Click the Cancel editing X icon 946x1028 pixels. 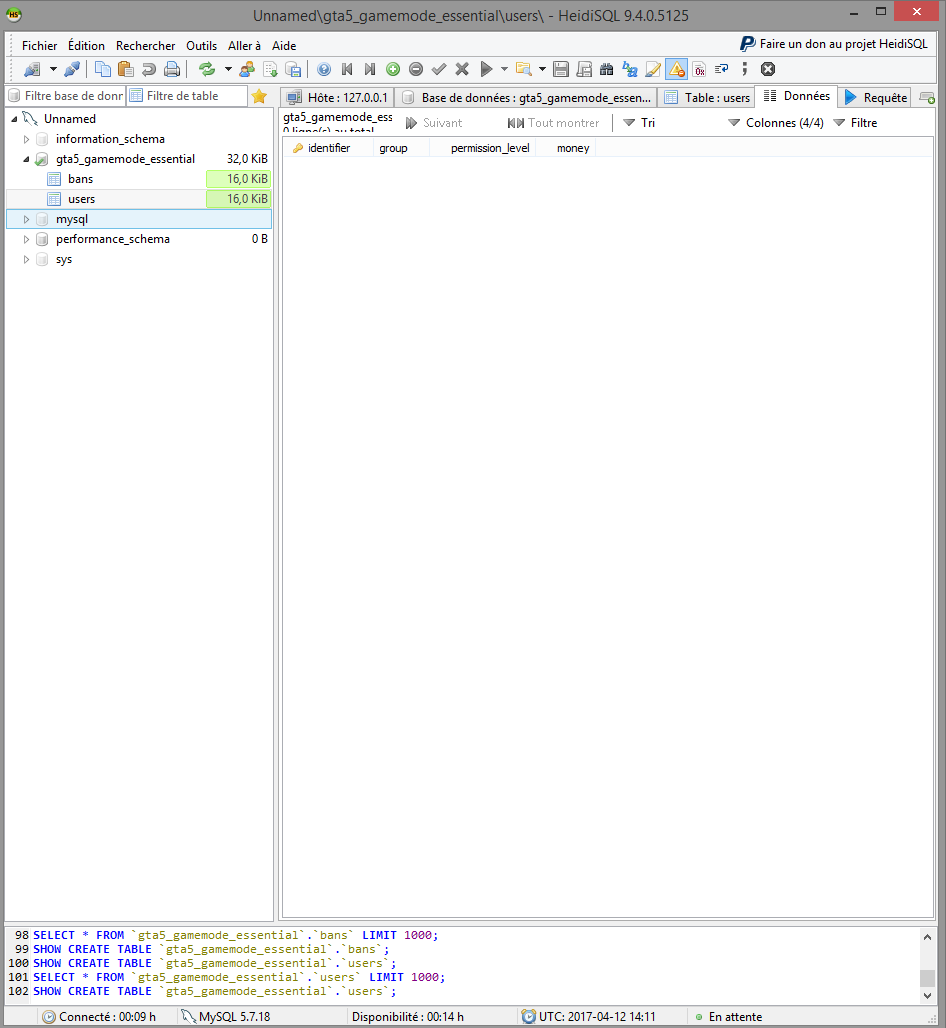462,69
